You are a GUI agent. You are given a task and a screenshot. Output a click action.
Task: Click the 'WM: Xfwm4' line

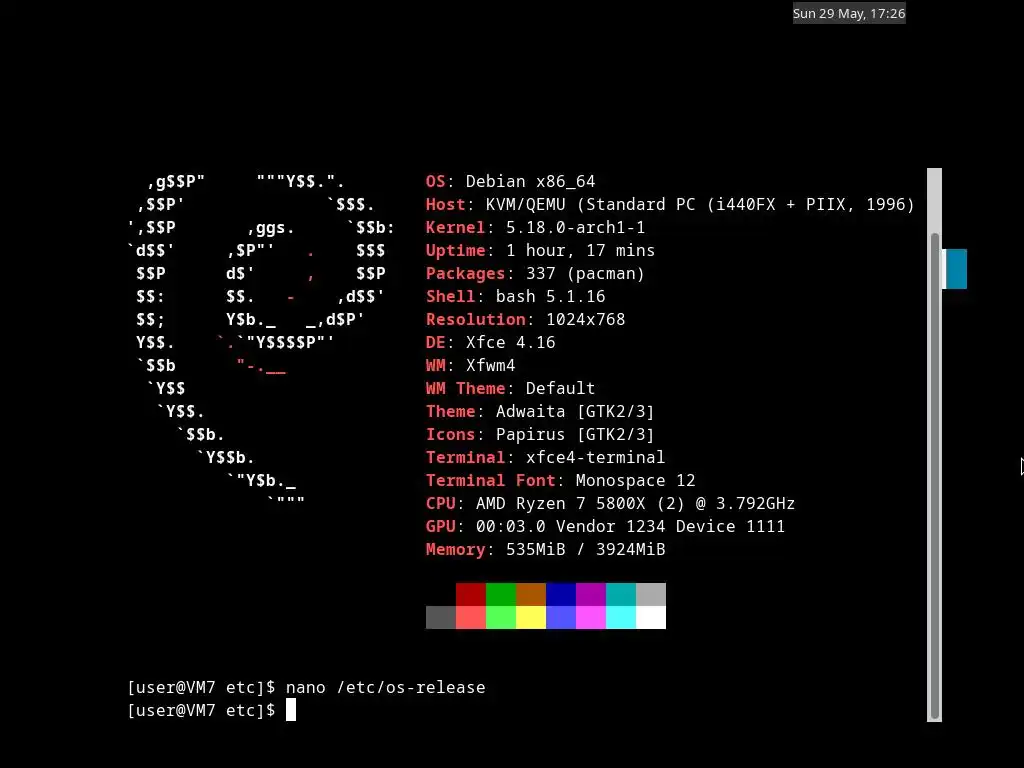point(471,365)
